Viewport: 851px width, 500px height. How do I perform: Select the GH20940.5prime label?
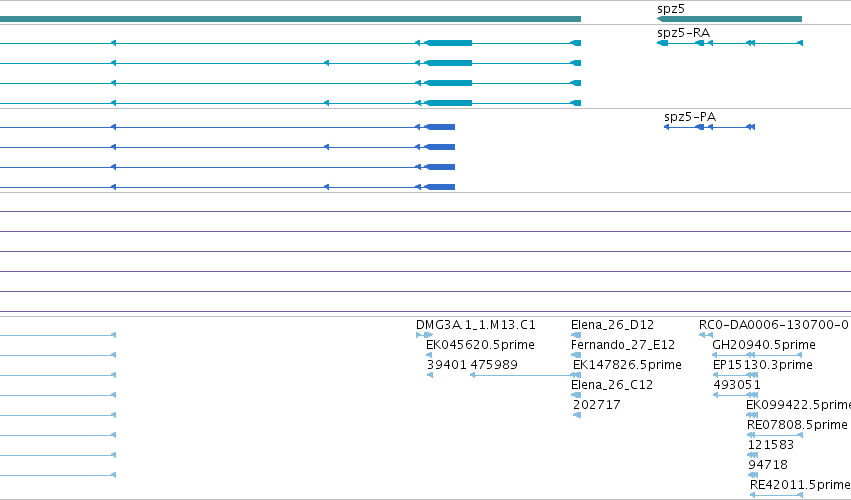pyautogui.click(x=764, y=345)
